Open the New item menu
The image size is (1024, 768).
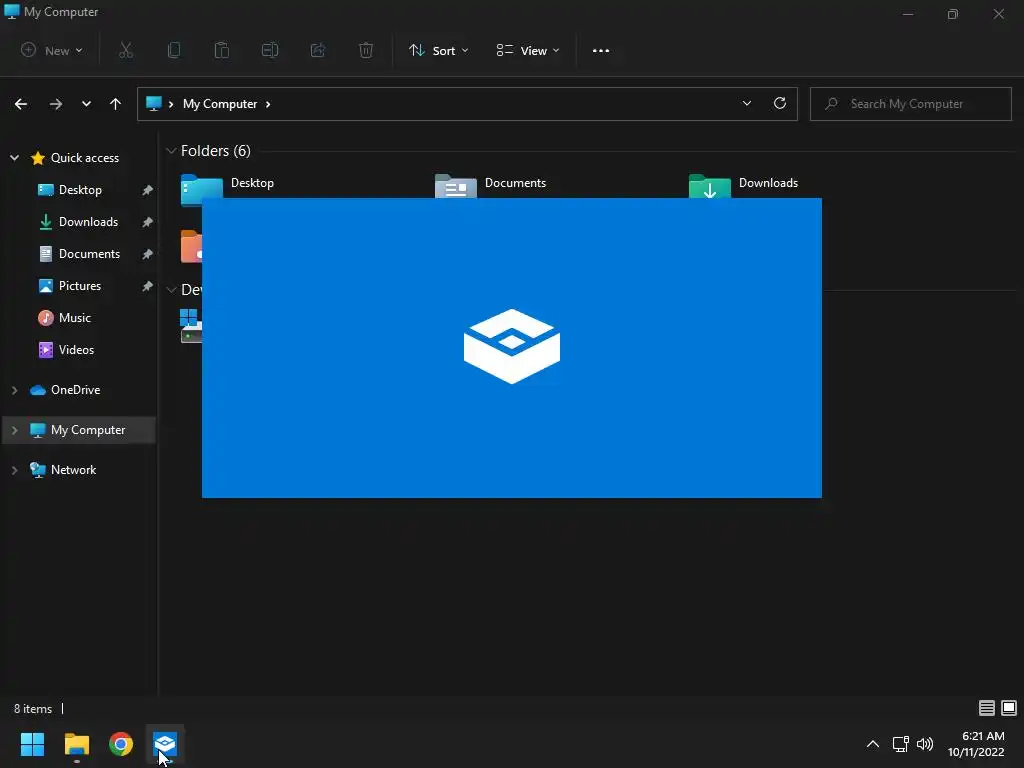[52, 50]
